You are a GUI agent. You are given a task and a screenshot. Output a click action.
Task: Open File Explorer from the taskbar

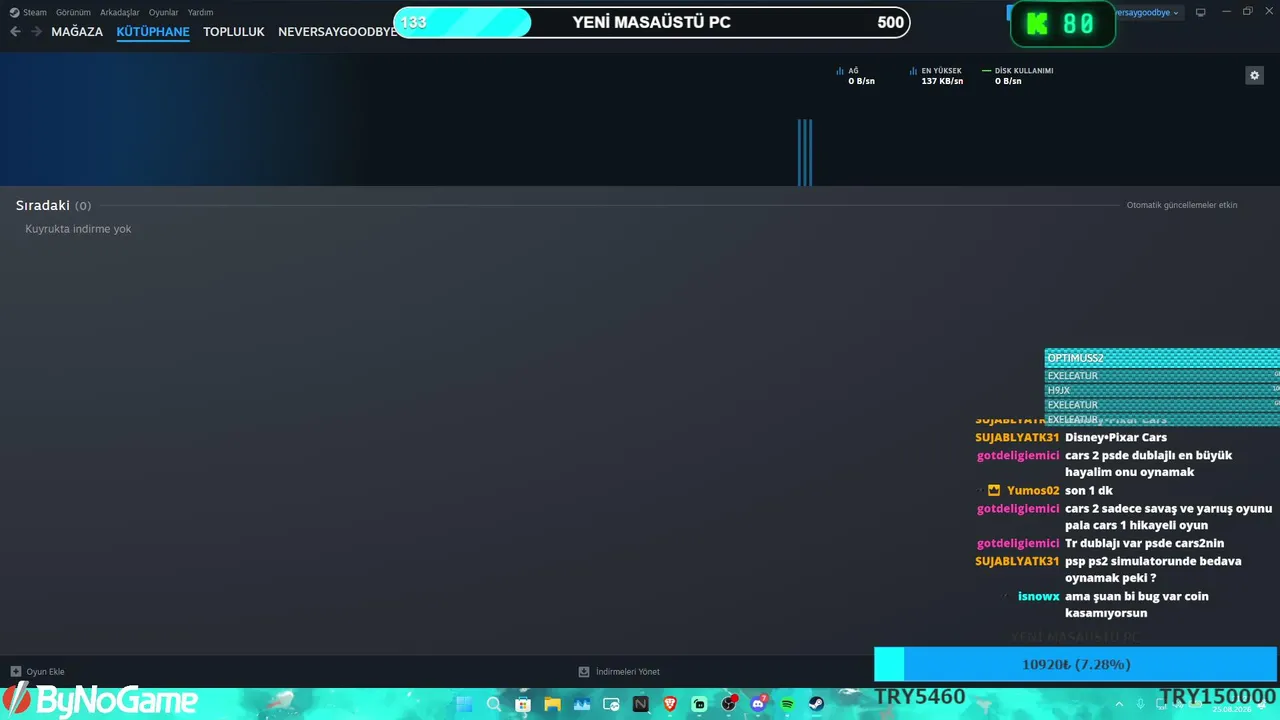[552, 704]
